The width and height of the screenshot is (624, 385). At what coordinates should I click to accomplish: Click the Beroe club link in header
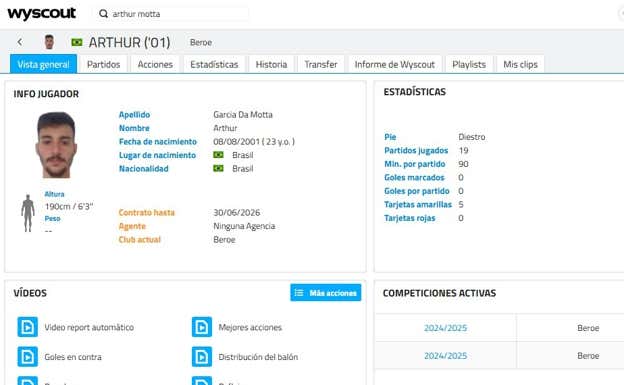click(201, 42)
